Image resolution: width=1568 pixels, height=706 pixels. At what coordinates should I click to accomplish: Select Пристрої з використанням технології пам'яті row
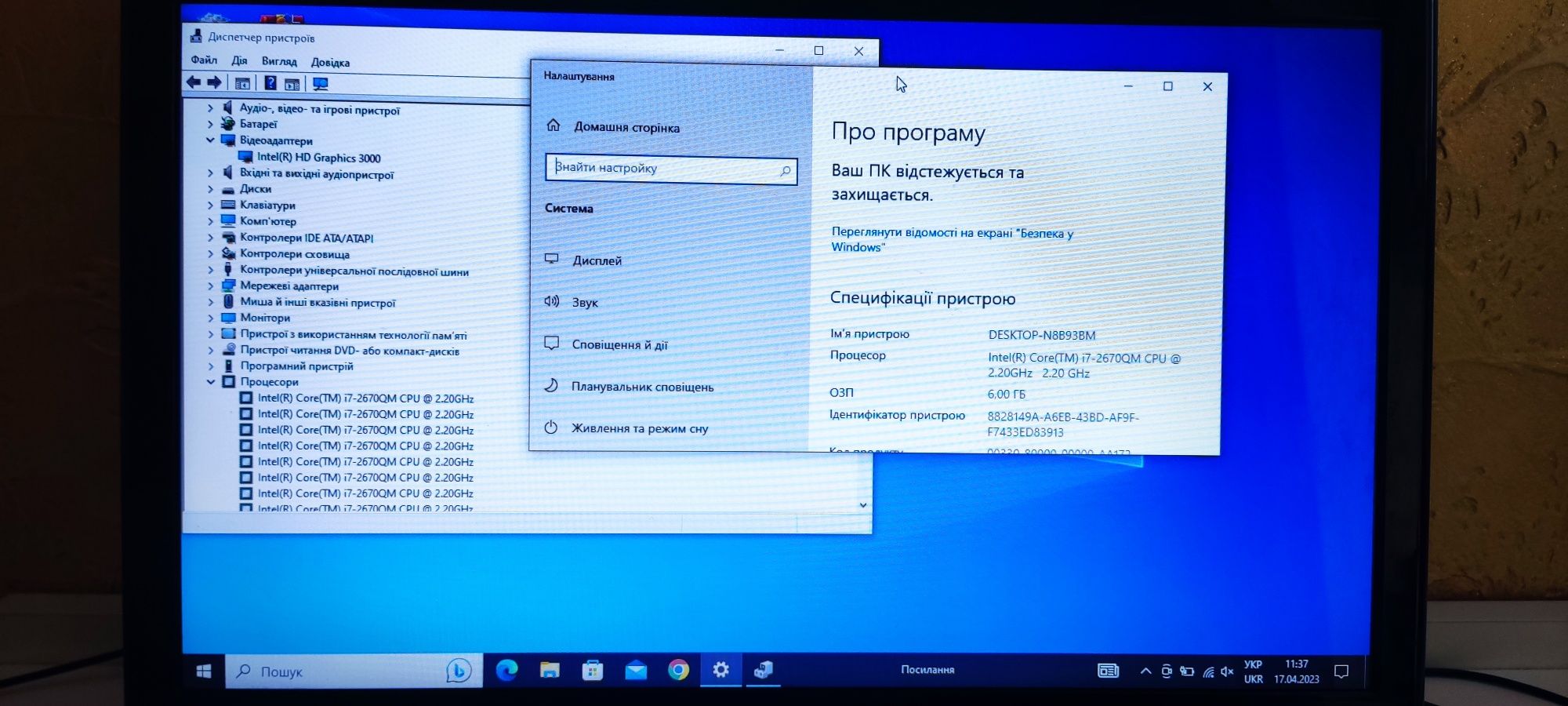coord(354,334)
